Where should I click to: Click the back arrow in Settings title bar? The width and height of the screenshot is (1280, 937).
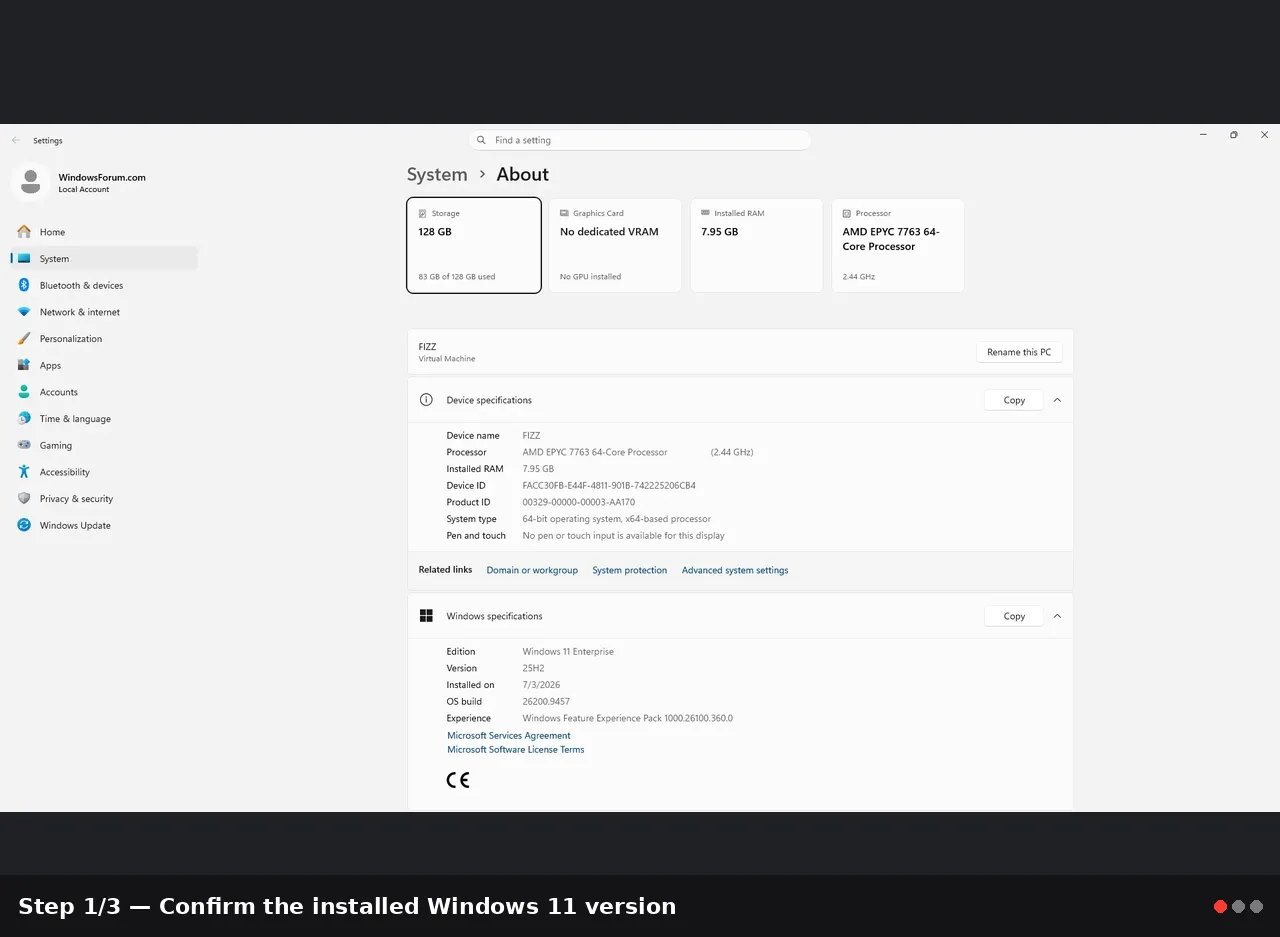pos(15,141)
